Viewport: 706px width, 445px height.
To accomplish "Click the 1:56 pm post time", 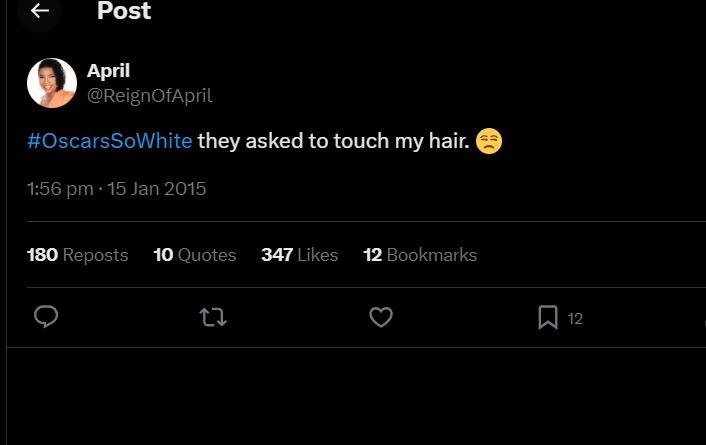I will point(60,189).
